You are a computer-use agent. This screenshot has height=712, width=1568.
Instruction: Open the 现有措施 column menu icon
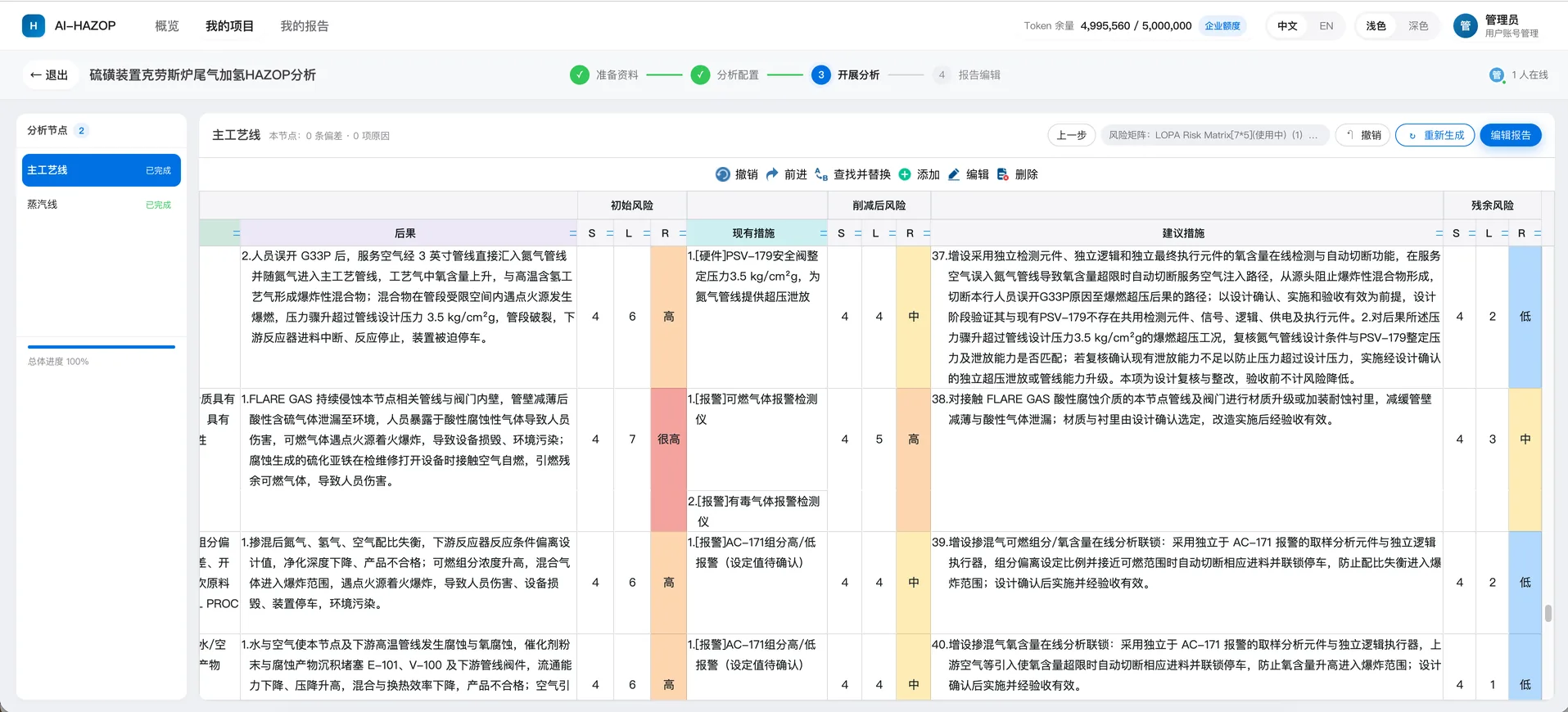[x=823, y=233]
